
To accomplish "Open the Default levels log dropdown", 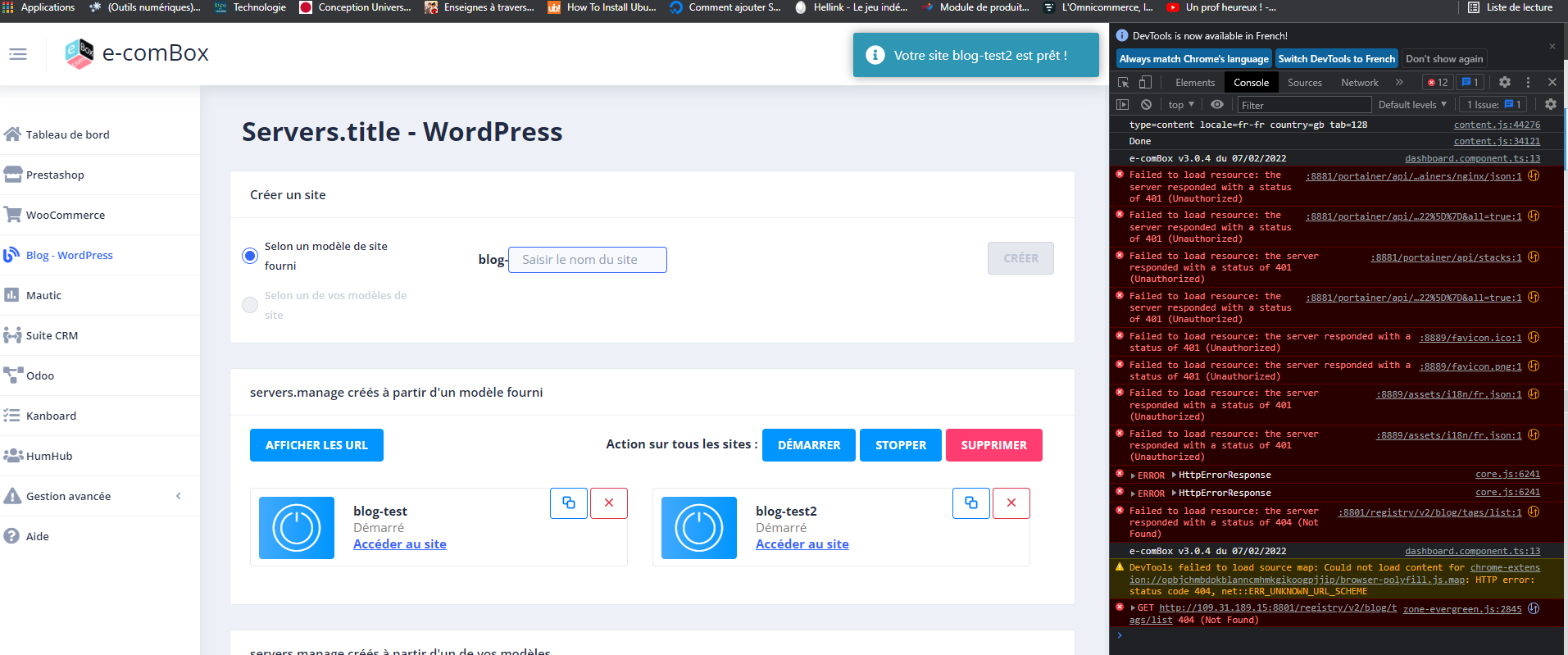I will click(x=1412, y=104).
